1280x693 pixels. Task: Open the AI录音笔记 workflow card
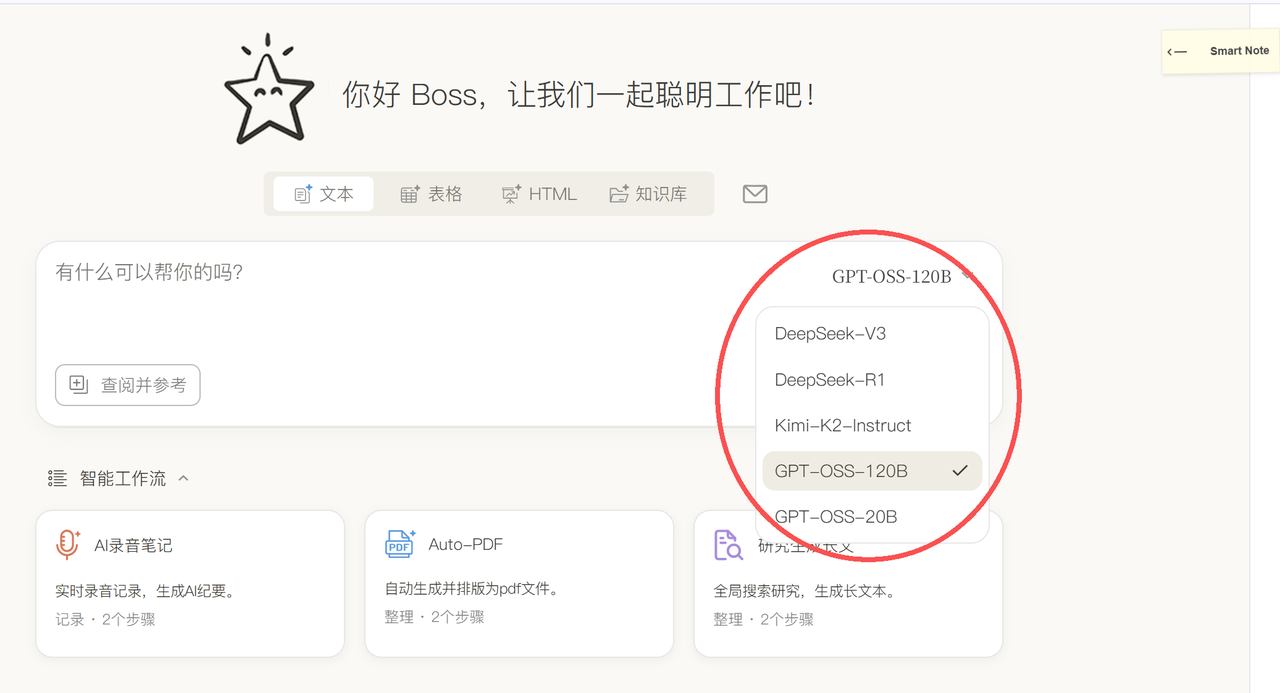click(190, 584)
